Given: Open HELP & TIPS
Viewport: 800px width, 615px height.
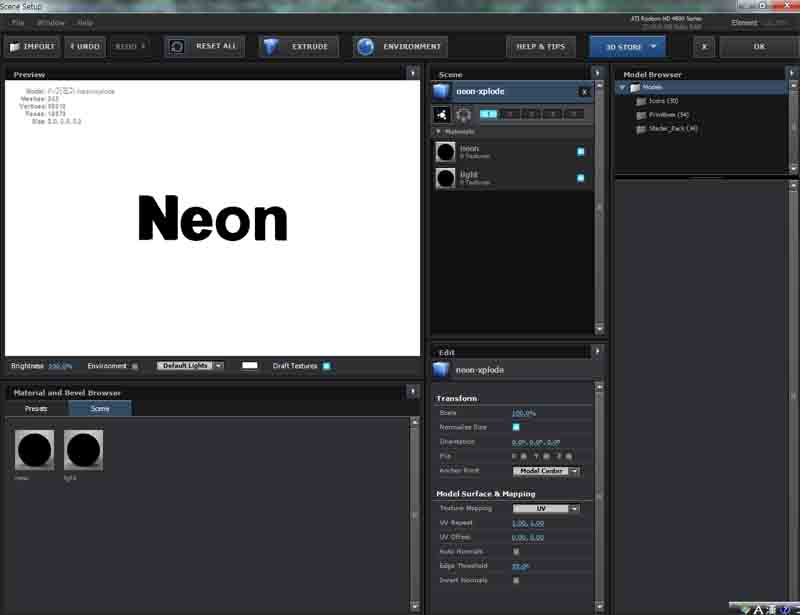Looking at the screenshot, I should (541, 46).
